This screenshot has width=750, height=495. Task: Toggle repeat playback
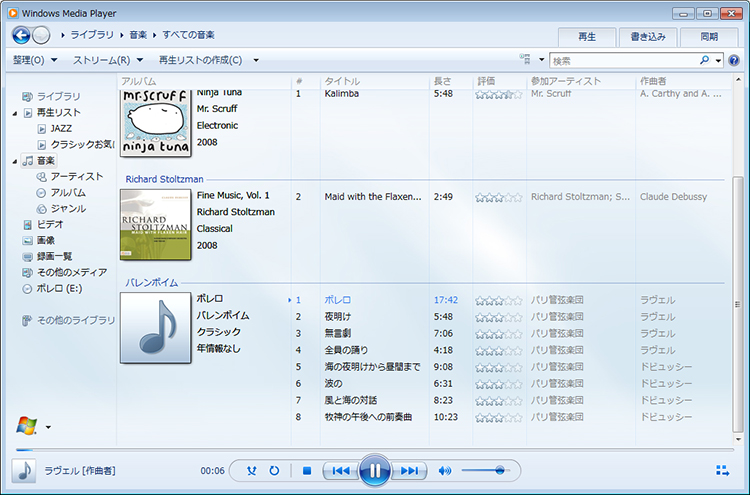274,471
